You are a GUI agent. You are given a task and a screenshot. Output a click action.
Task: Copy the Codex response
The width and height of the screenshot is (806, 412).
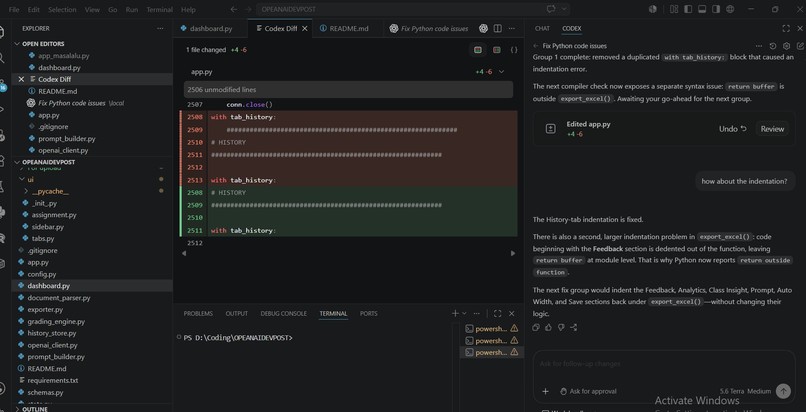(x=536, y=327)
